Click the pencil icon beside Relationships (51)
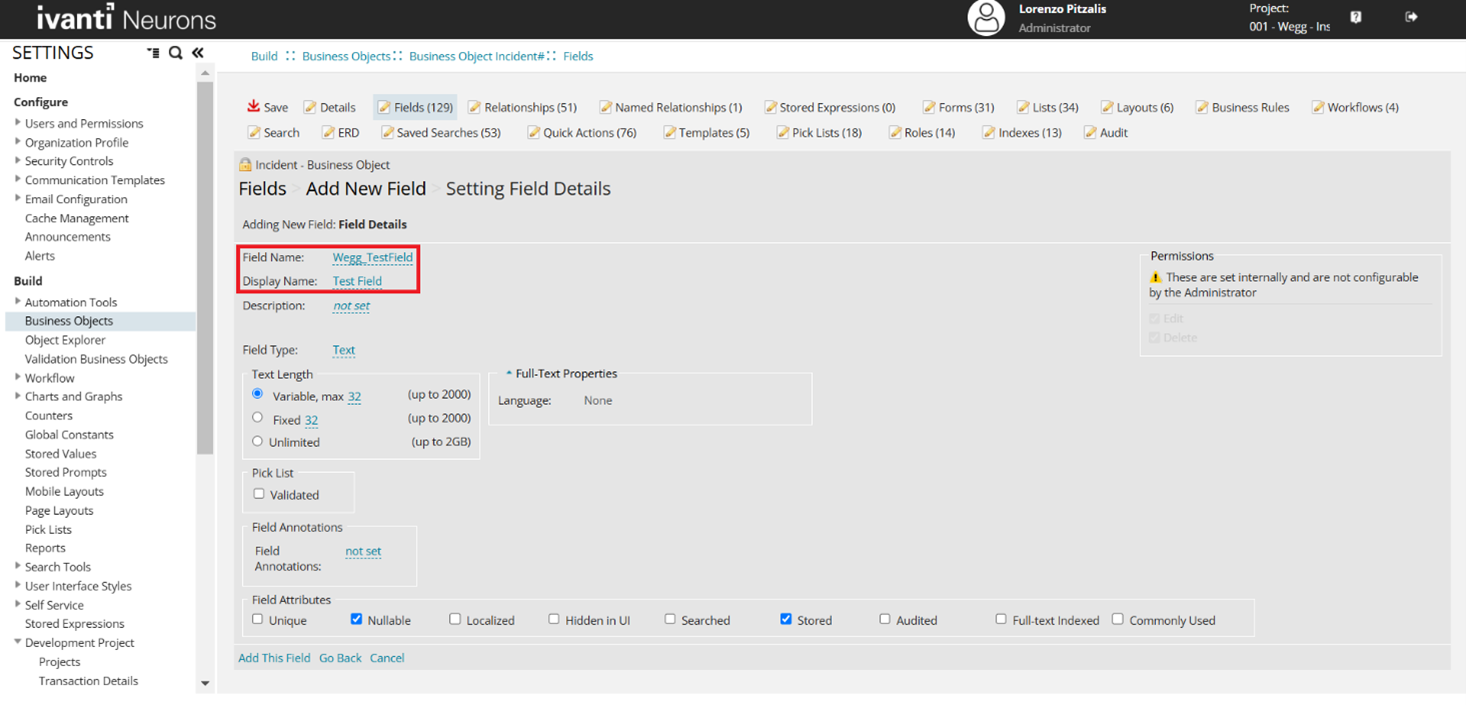1466x705 pixels. 474,107
